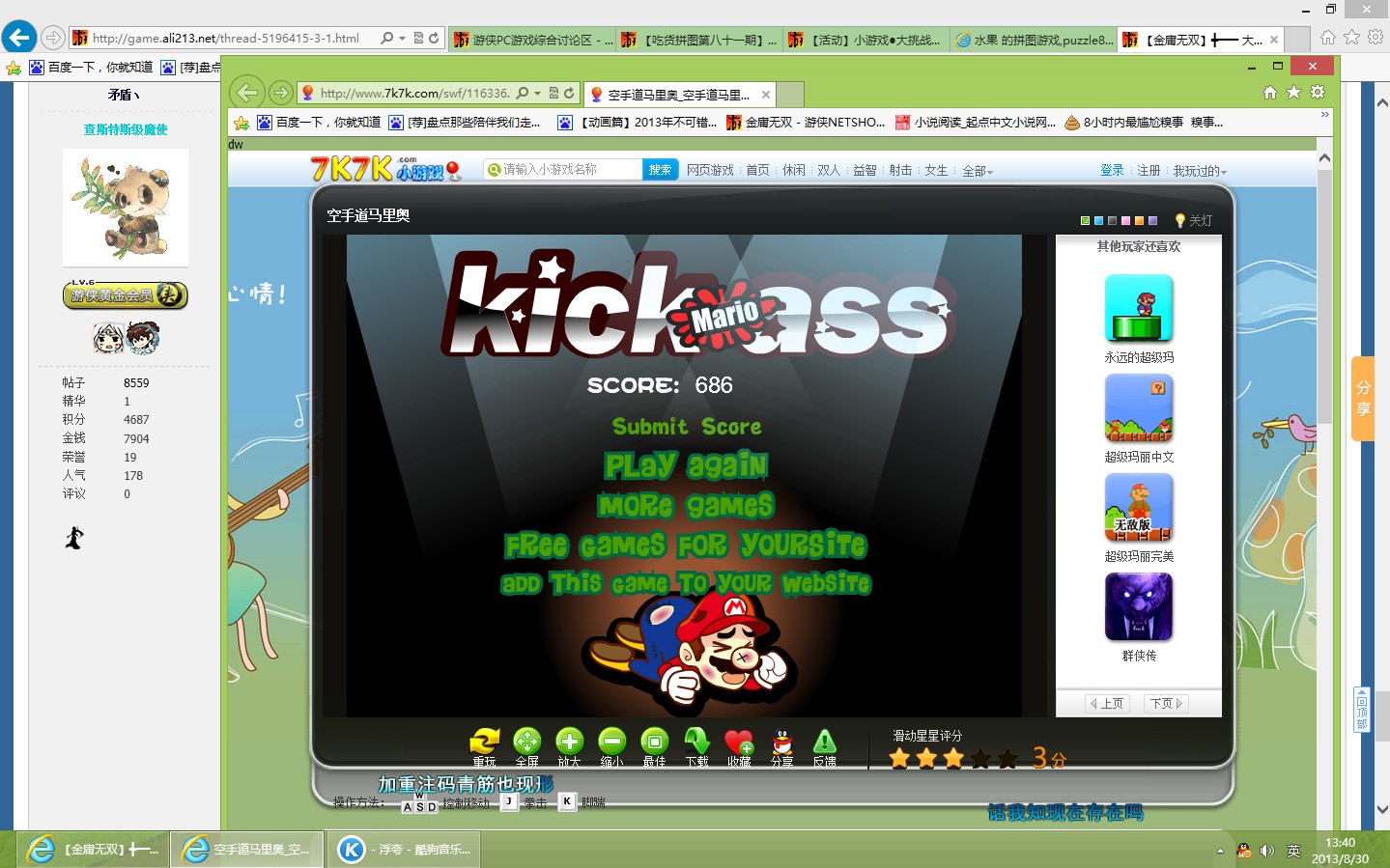Screen dimensions: 1390x868
Task: Click refresh in the 7k7k address bar
Action: click(569, 93)
